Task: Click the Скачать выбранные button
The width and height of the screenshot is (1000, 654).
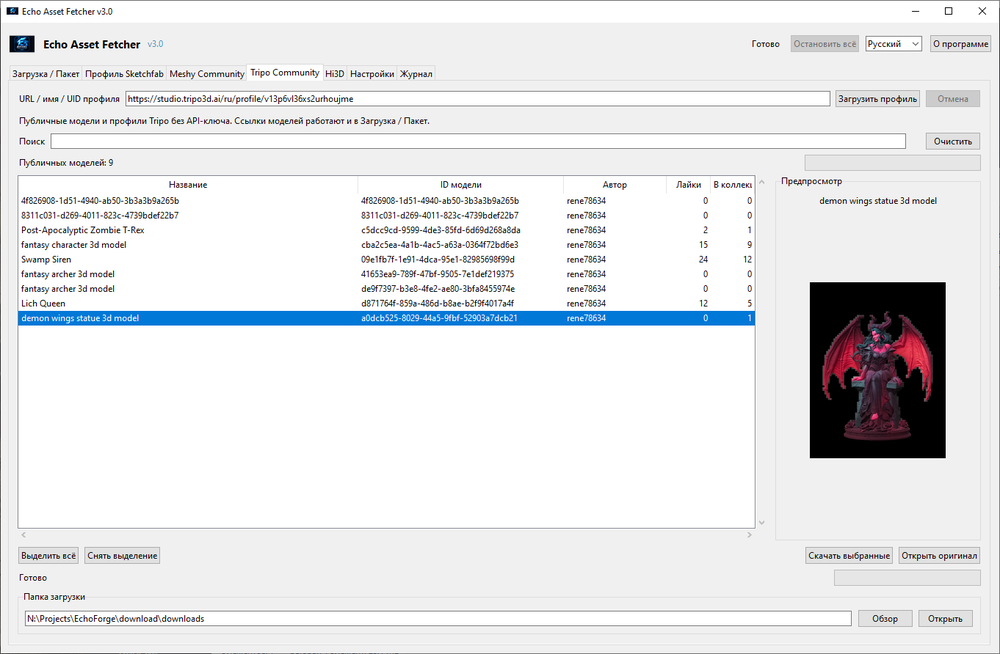Action: point(849,556)
